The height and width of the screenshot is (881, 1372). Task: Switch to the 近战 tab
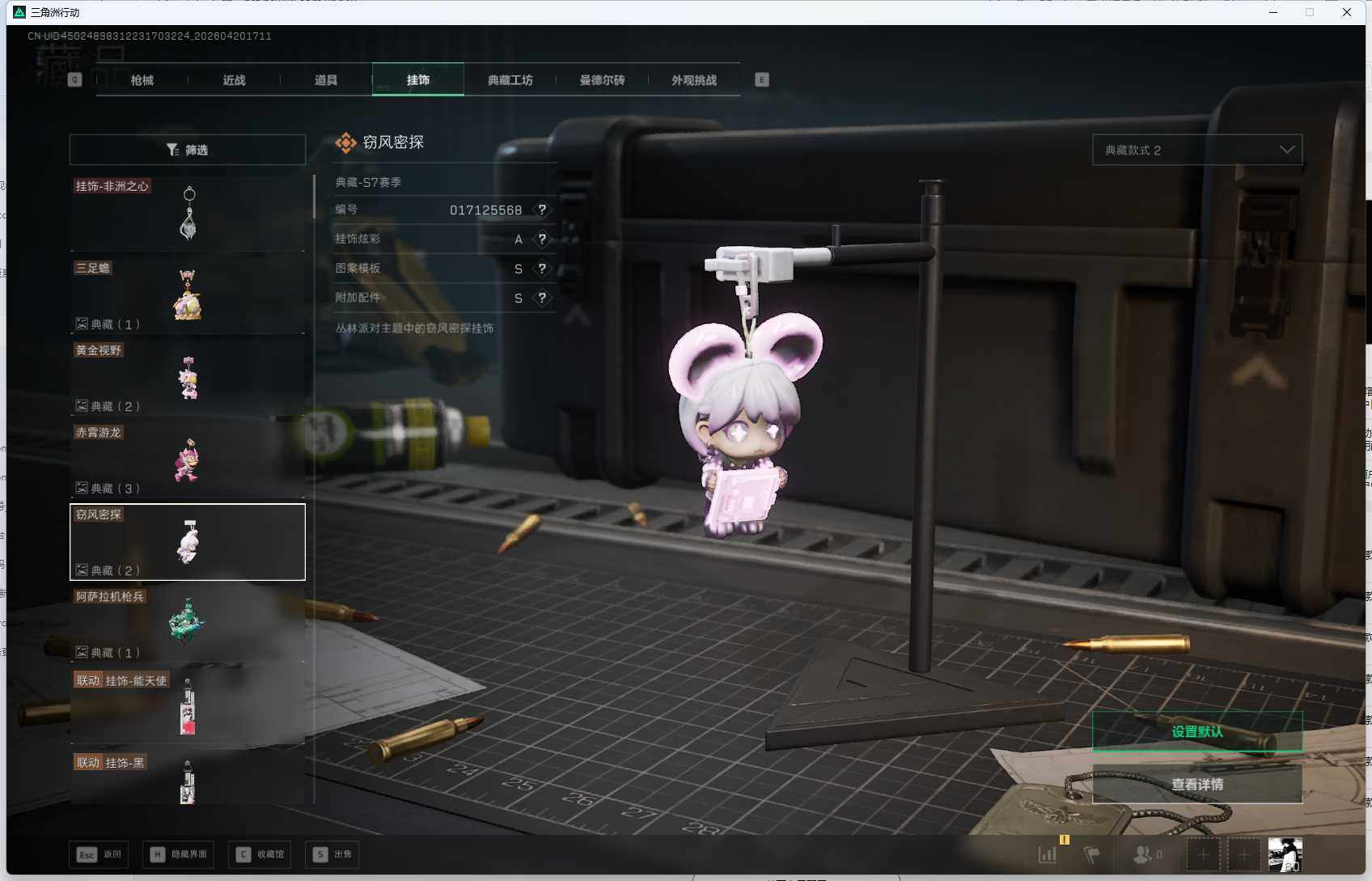point(234,80)
